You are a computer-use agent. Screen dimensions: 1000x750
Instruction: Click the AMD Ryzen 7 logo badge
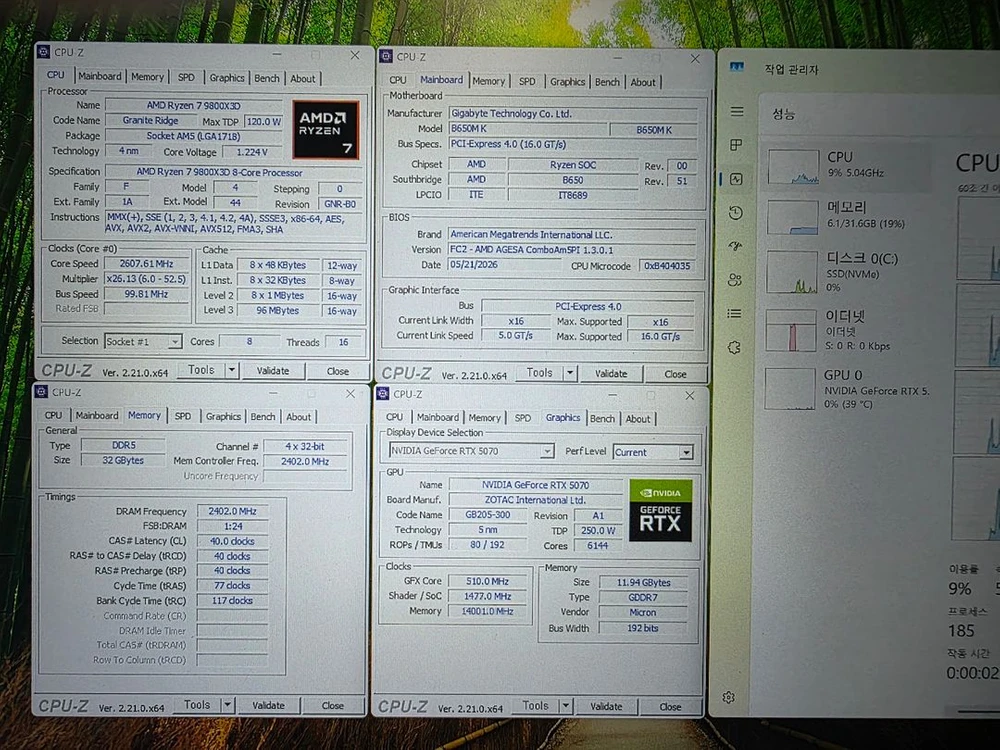point(325,130)
